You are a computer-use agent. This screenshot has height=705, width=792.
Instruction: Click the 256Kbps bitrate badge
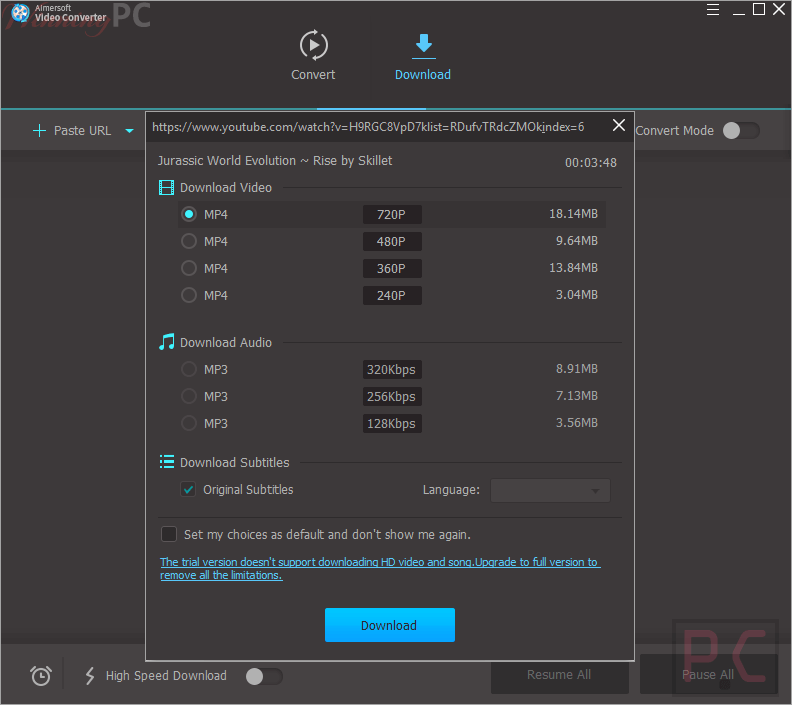(392, 396)
